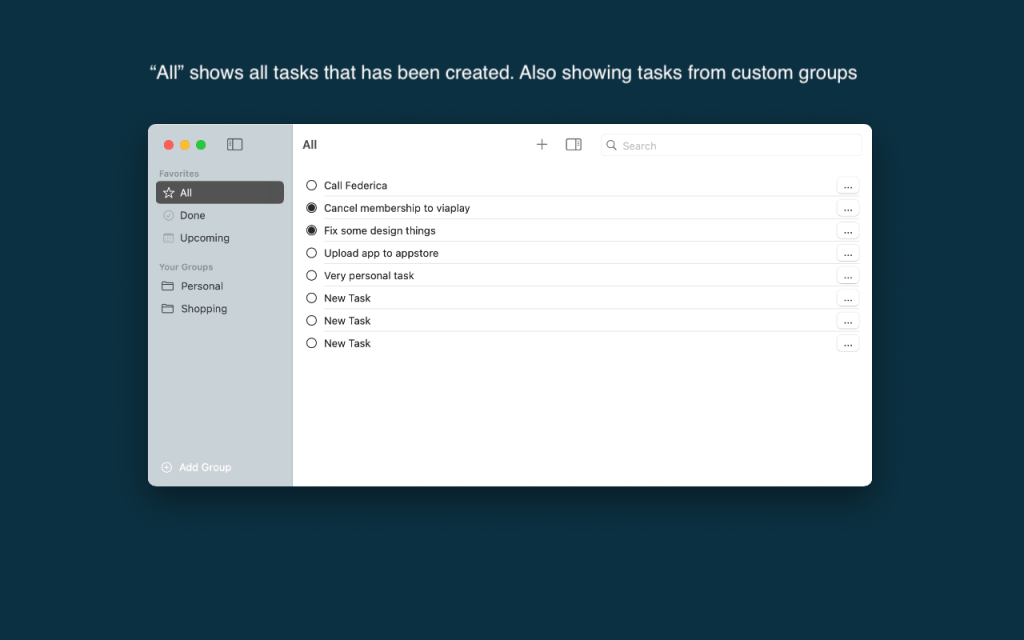Uncheck Cancel membership to viaplay task

click(312, 208)
